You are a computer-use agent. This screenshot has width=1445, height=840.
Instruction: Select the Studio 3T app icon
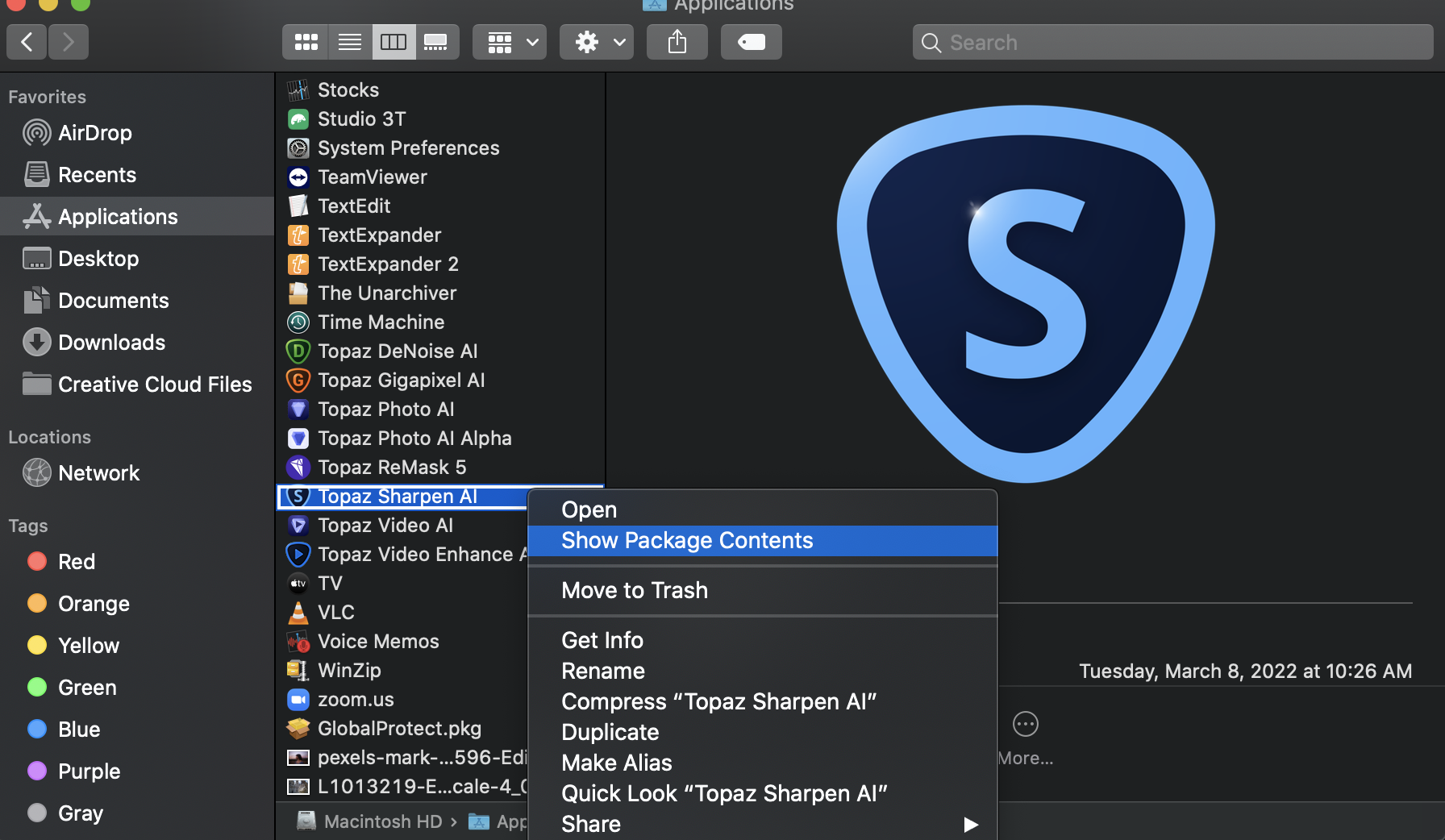pos(298,119)
